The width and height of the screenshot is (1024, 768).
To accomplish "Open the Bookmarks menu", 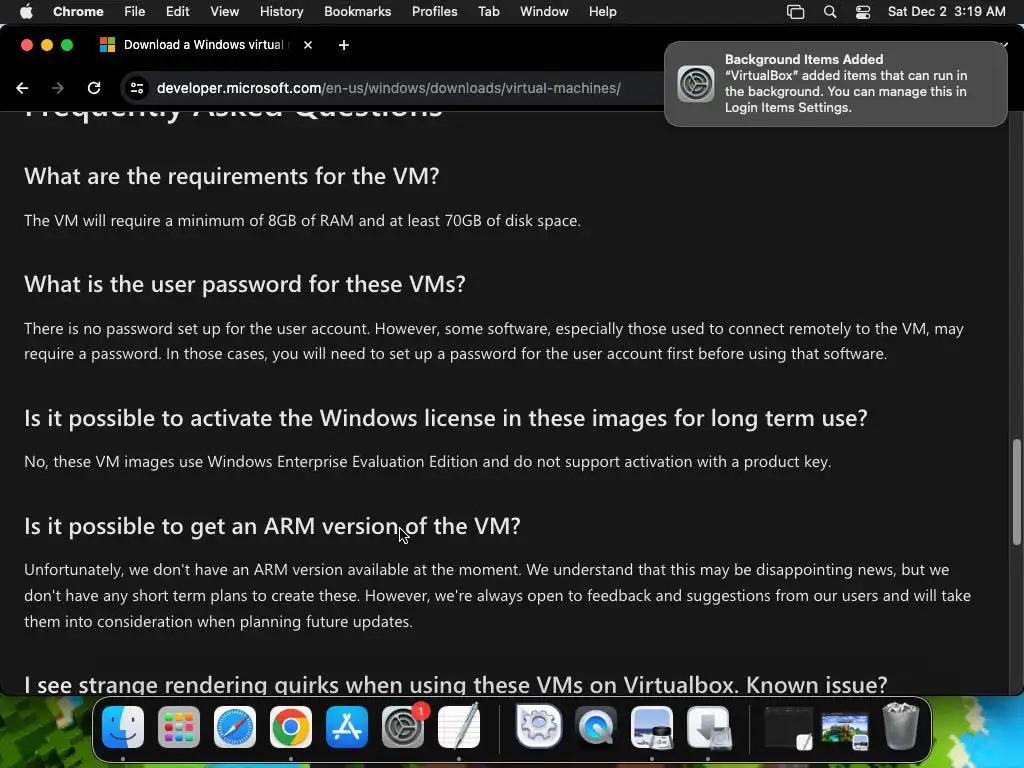I will click(x=357, y=11).
